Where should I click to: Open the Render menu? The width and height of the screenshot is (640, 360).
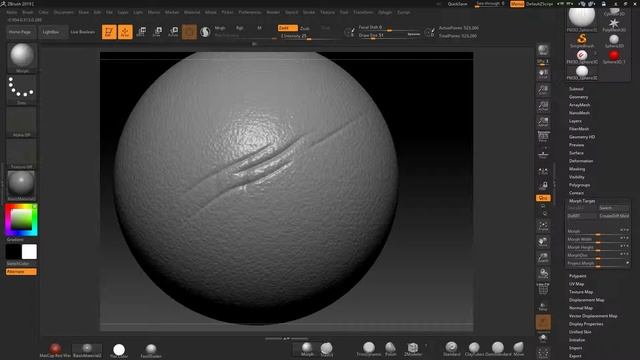[273, 12]
